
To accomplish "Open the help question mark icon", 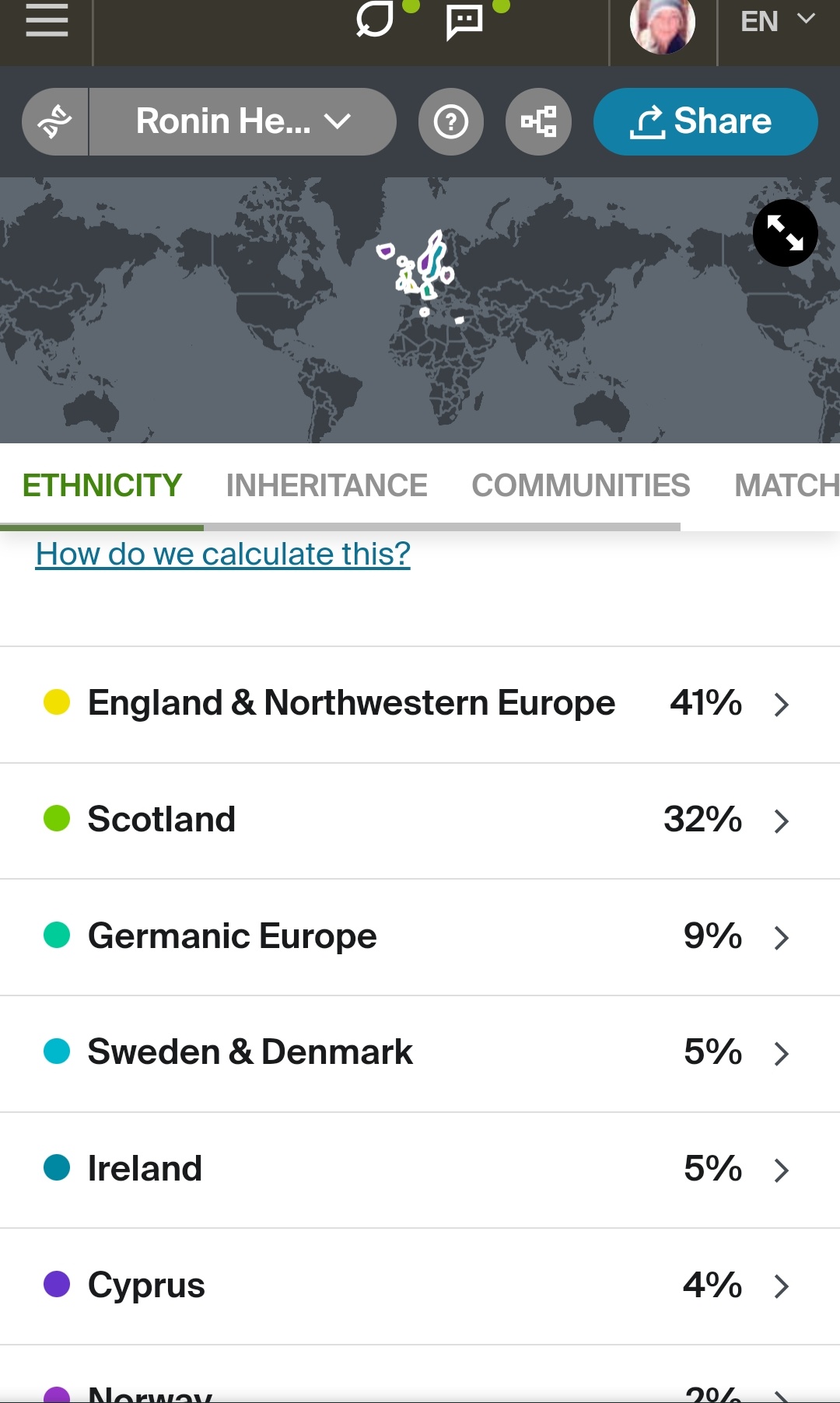I will (x=451, y=121).
